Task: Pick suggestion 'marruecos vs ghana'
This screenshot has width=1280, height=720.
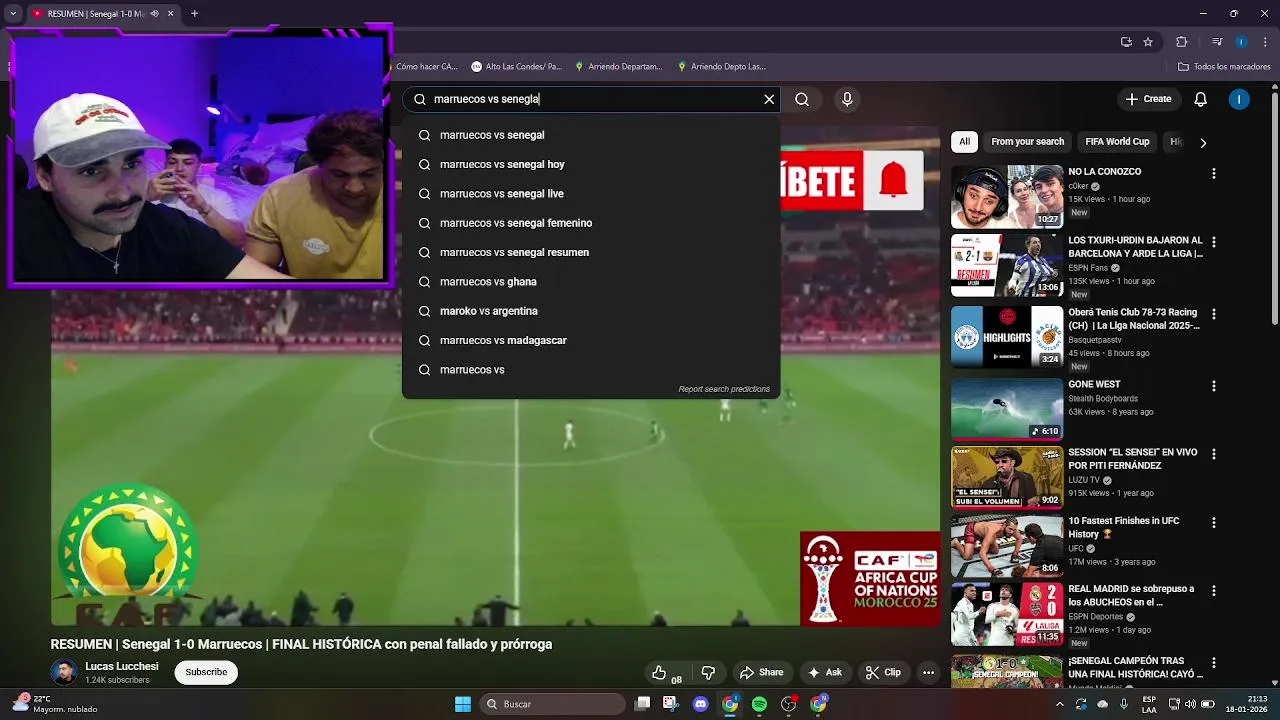Action: (591, 282)
